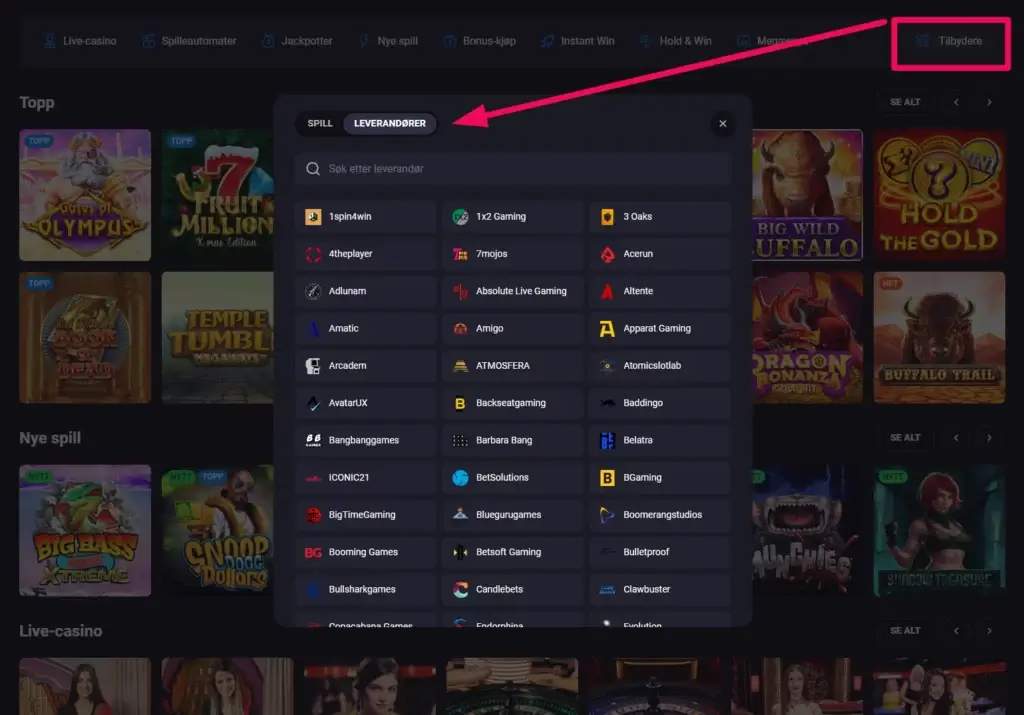The image size is (1024, 715).
Task: Select the Baddingo provider
Action: [660, 403]
